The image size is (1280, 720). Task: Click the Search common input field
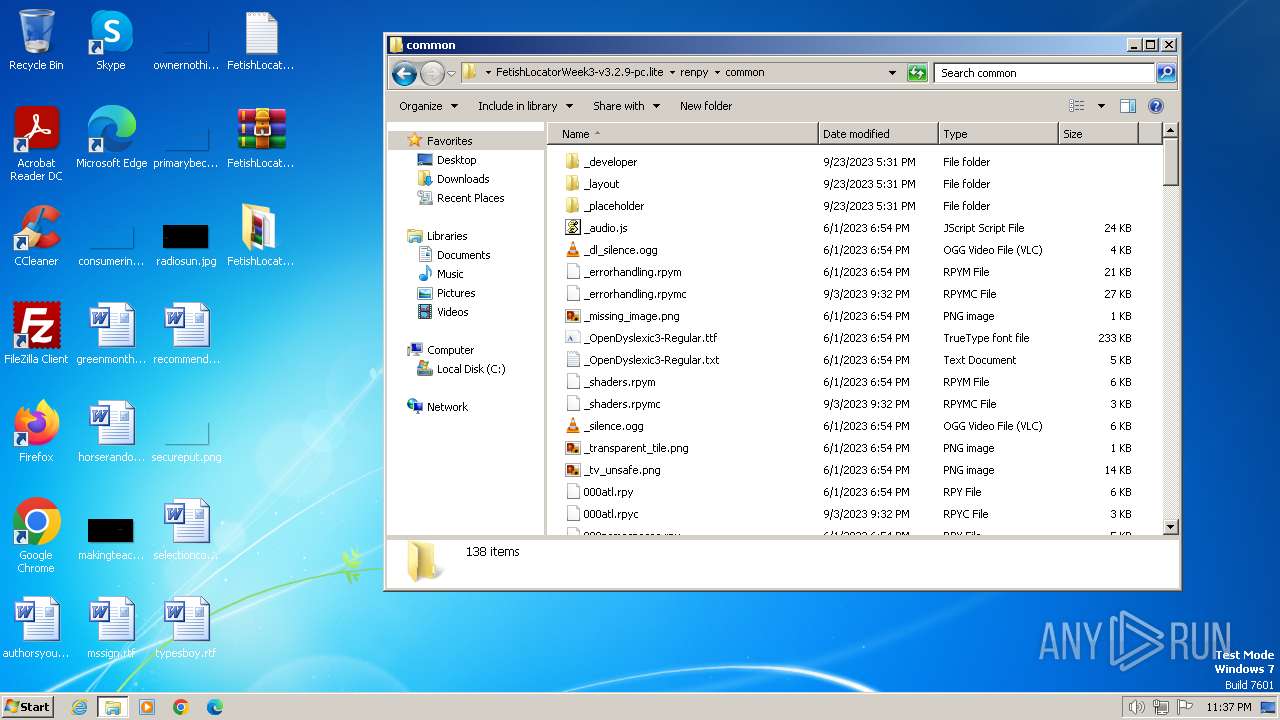[x=1045, y=73]
